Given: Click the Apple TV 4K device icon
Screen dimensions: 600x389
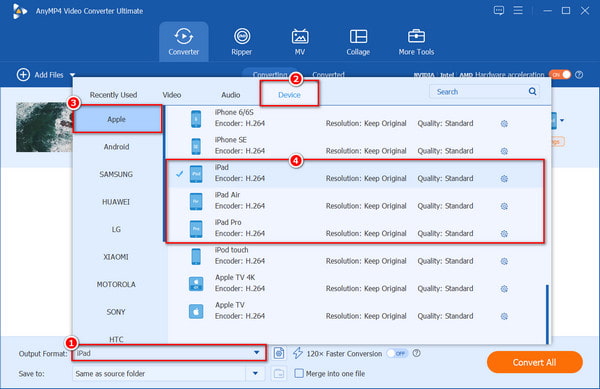Looking at the screenshot, I should [196, 284].
